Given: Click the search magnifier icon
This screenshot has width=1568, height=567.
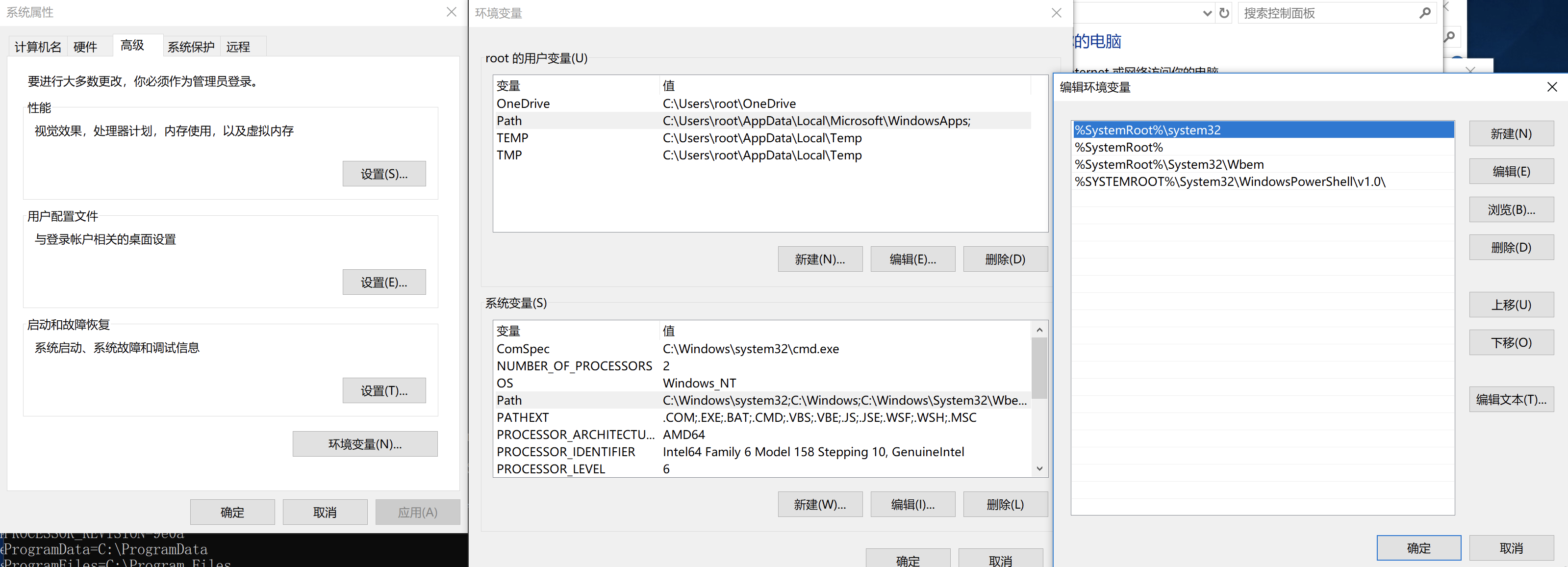Looking at the screenshot, I should [x=1425, y=13].
